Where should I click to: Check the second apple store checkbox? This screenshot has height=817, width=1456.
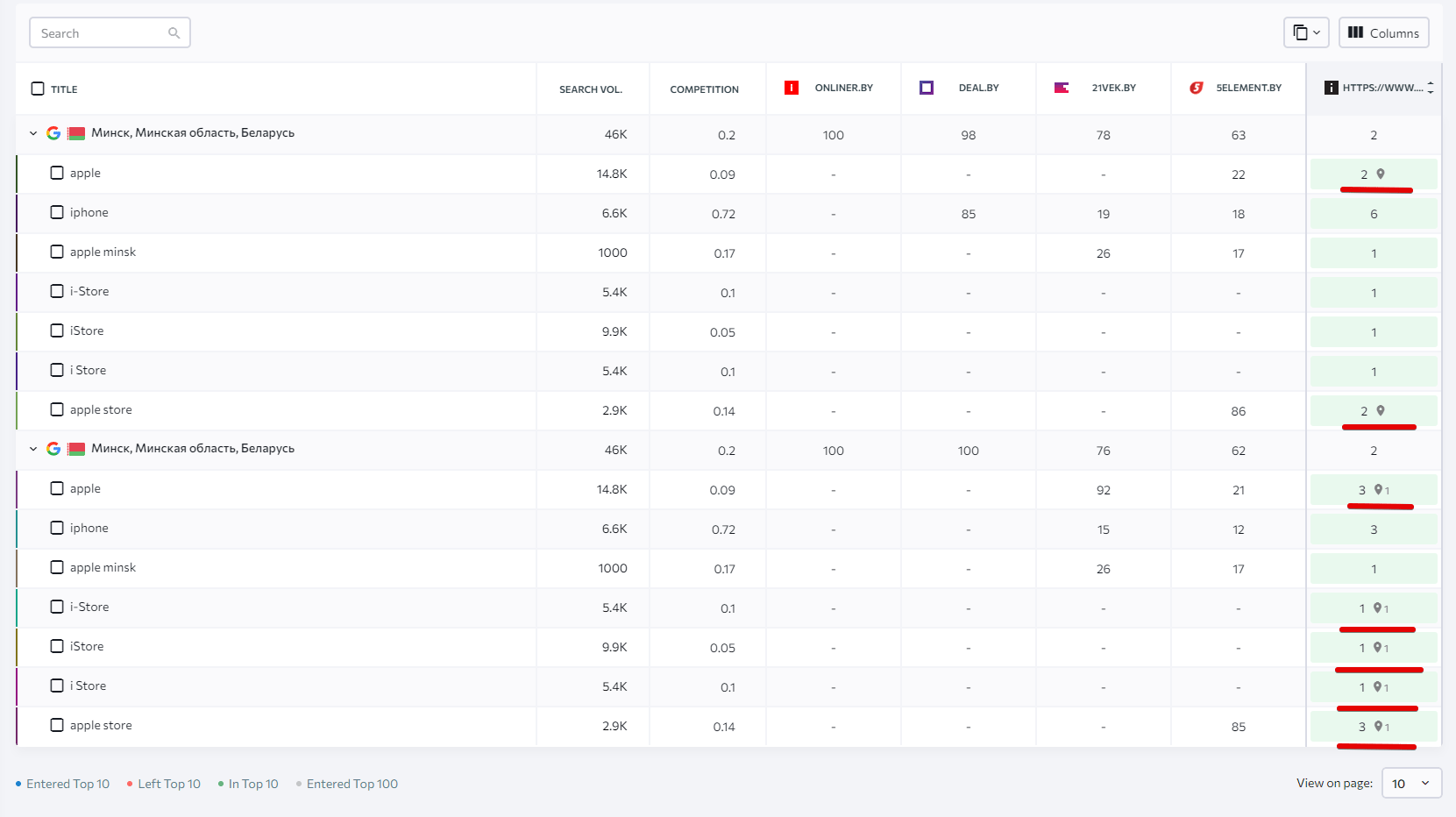[57, 725]
